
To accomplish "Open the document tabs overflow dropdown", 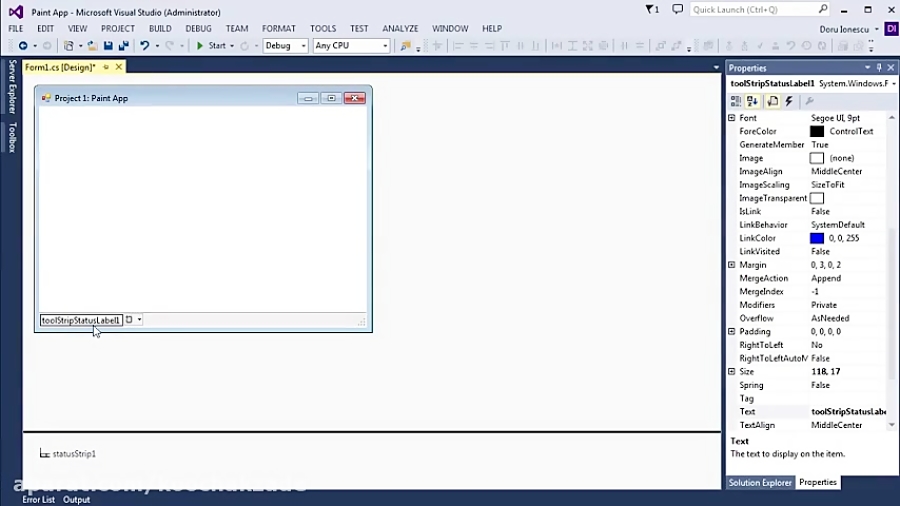I will pyautogui.click(x=716, y=68).
